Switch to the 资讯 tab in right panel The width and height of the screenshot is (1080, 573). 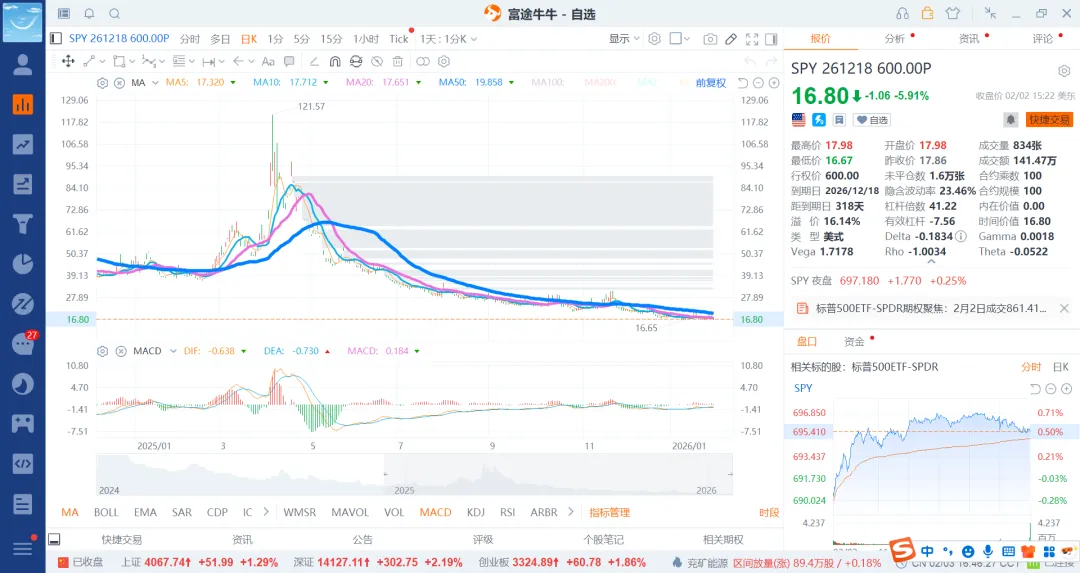[969, 39]
